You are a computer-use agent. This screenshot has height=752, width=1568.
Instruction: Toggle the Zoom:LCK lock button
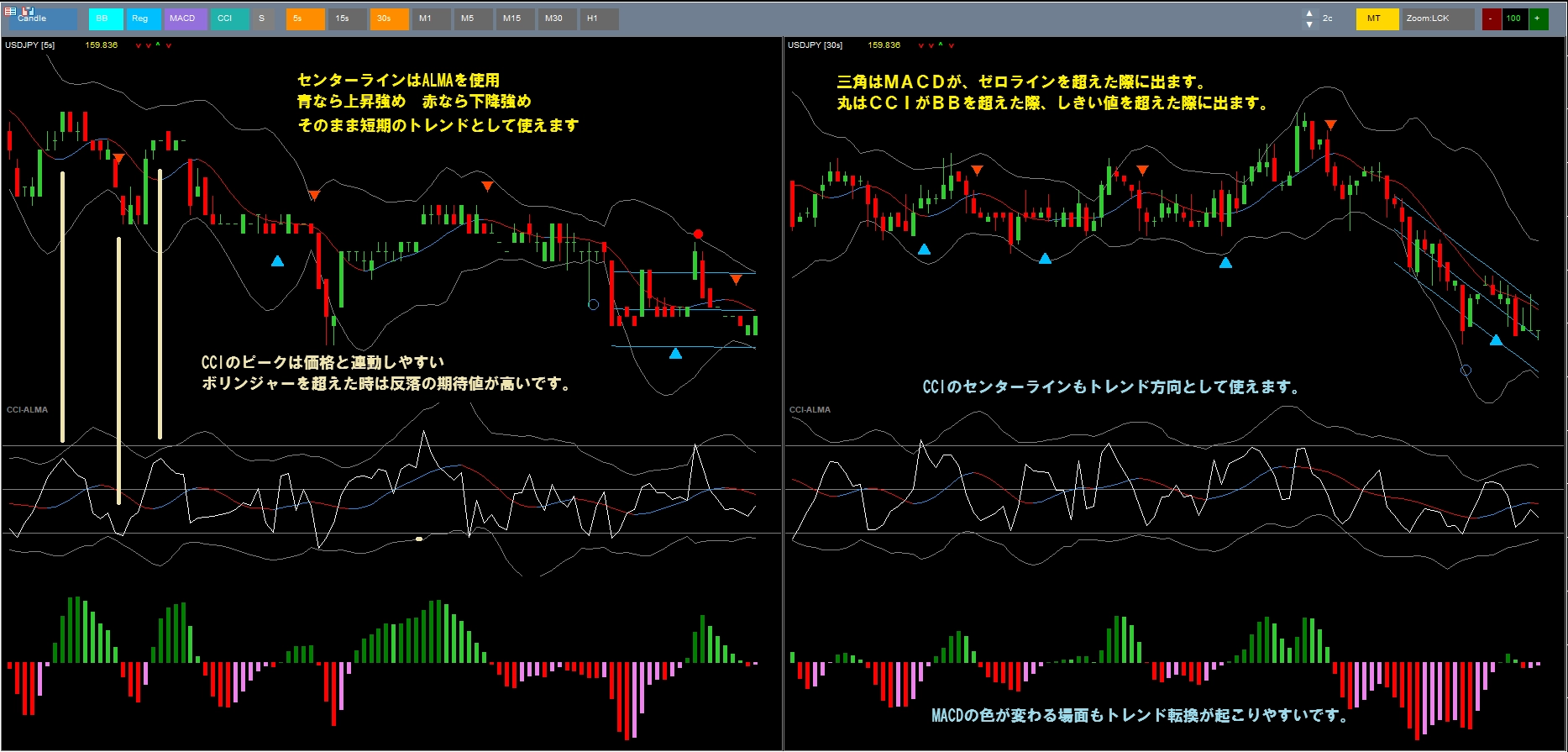point(1438,19)
